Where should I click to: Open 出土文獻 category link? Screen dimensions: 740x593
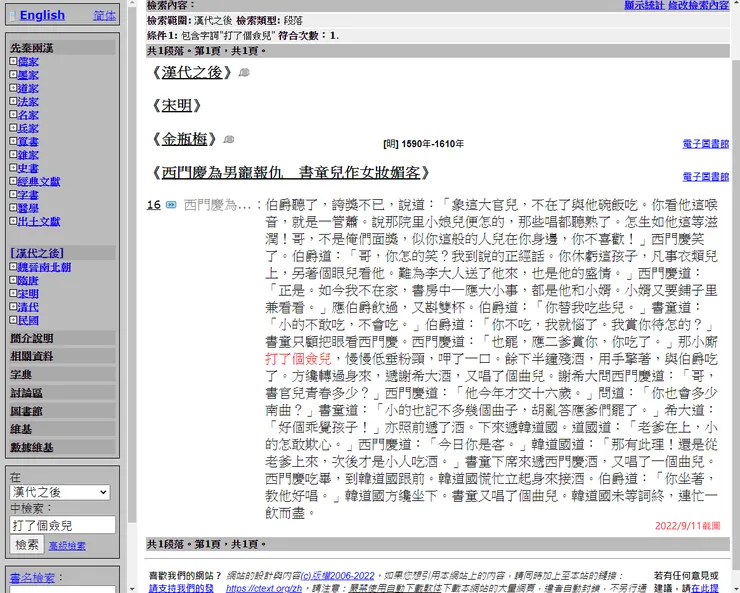tap(39, 221)
